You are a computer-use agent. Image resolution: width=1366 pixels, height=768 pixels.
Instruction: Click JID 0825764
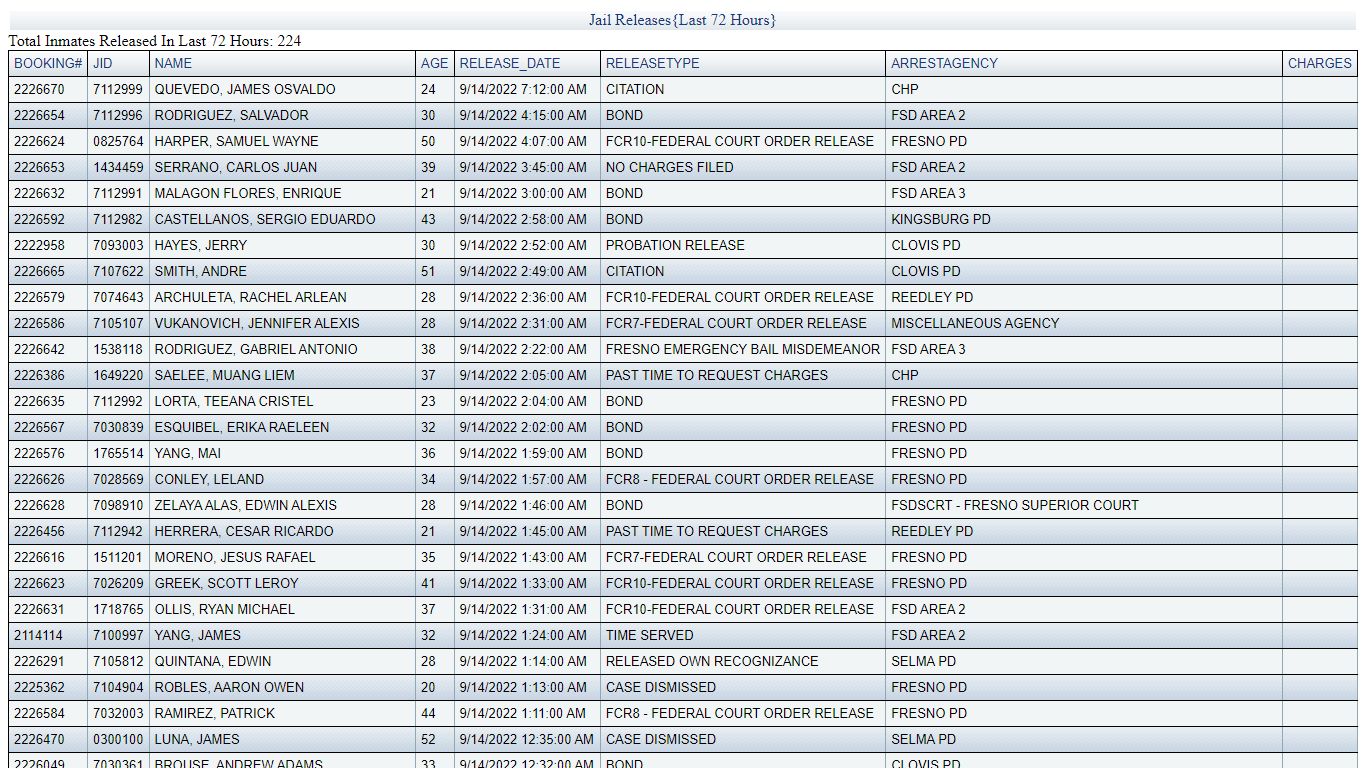click(x=118, y=141)
